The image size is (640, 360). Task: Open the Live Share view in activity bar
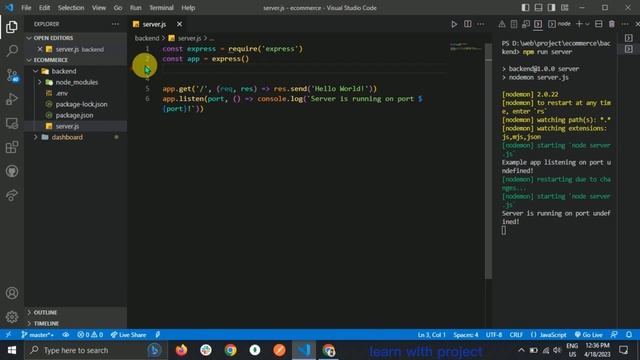(x=12, y=195)
